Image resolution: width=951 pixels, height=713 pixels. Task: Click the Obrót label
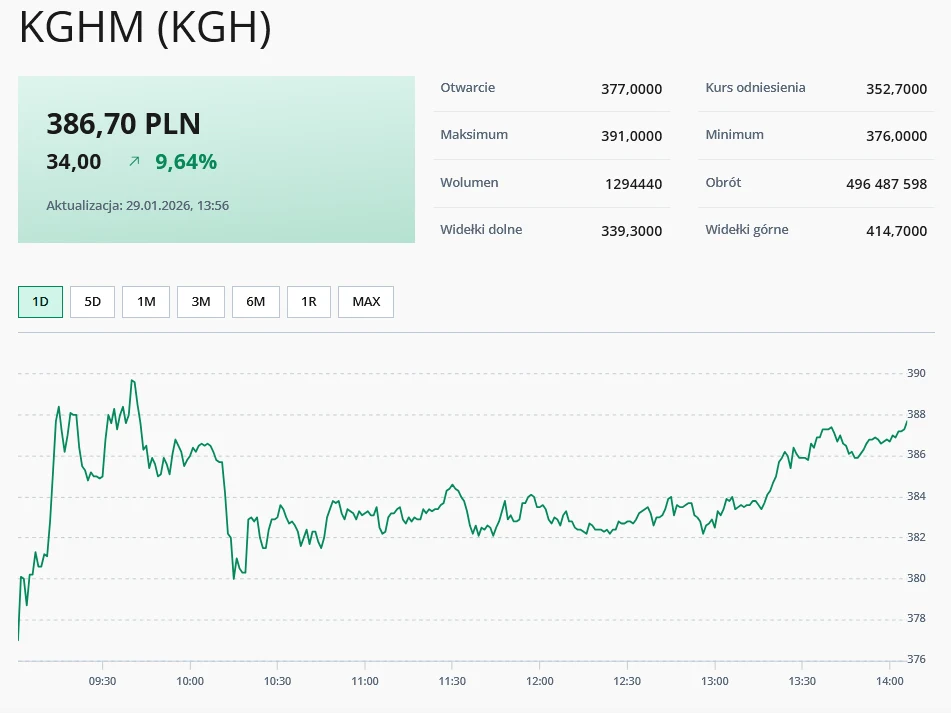click(723, 182)
